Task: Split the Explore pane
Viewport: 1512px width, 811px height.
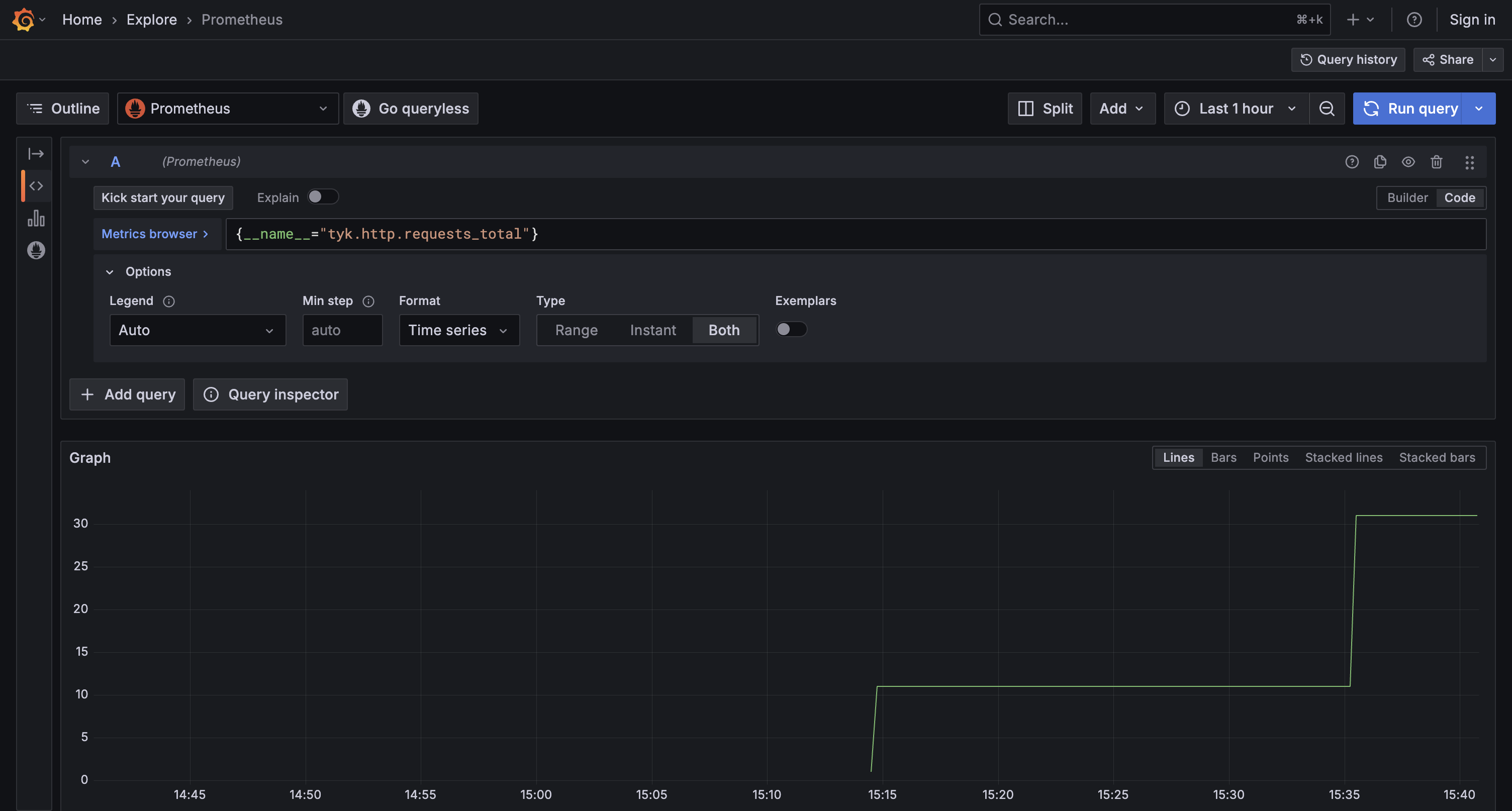Action: [x=1045, y=109]
